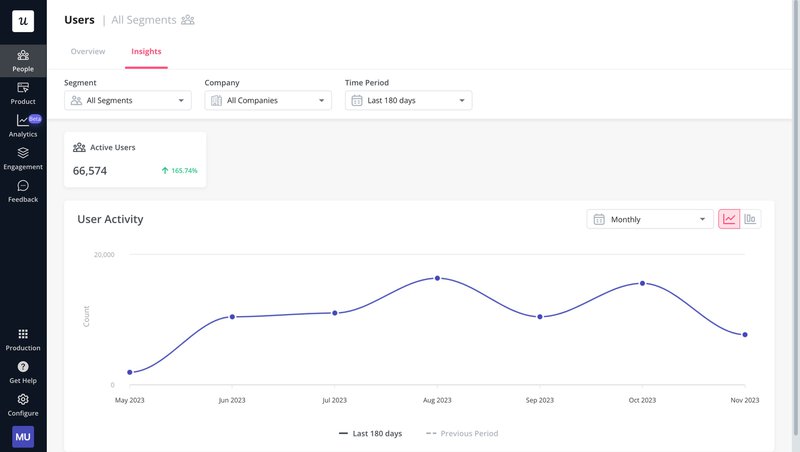Open Get Help from sidebar
800x452 pixels.
click(x=23, y=372)
